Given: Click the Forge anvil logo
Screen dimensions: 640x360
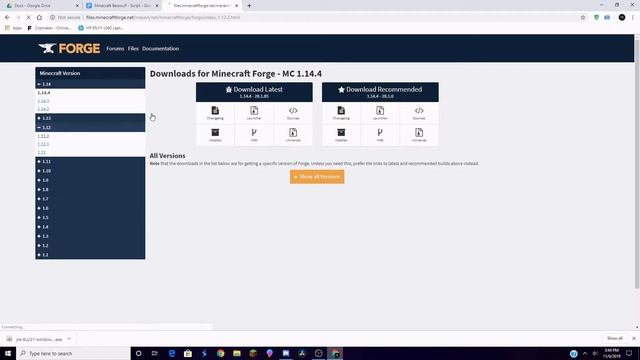Looking at the screenshot, I should (69, 49).
